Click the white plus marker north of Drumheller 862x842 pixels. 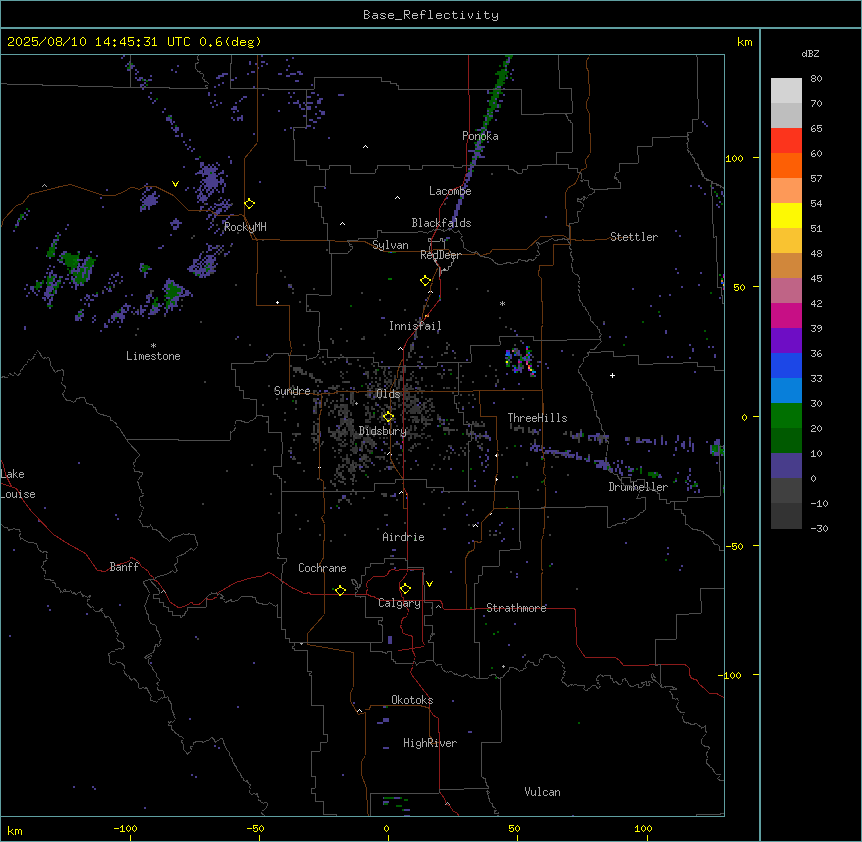612,375
